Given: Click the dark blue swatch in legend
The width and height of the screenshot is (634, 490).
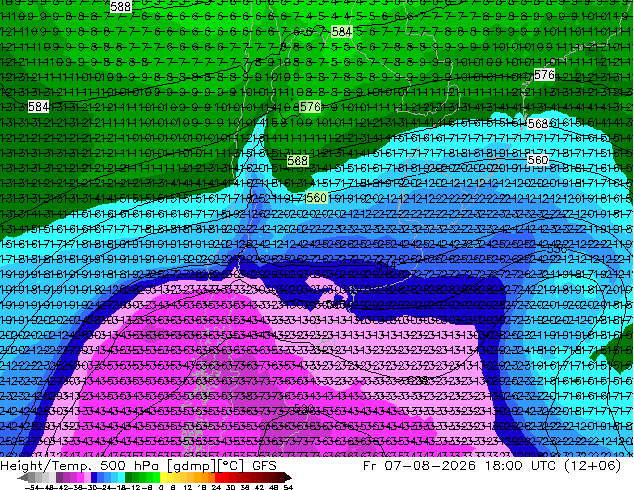Looking at the screenshot, I should click(94, 478).
